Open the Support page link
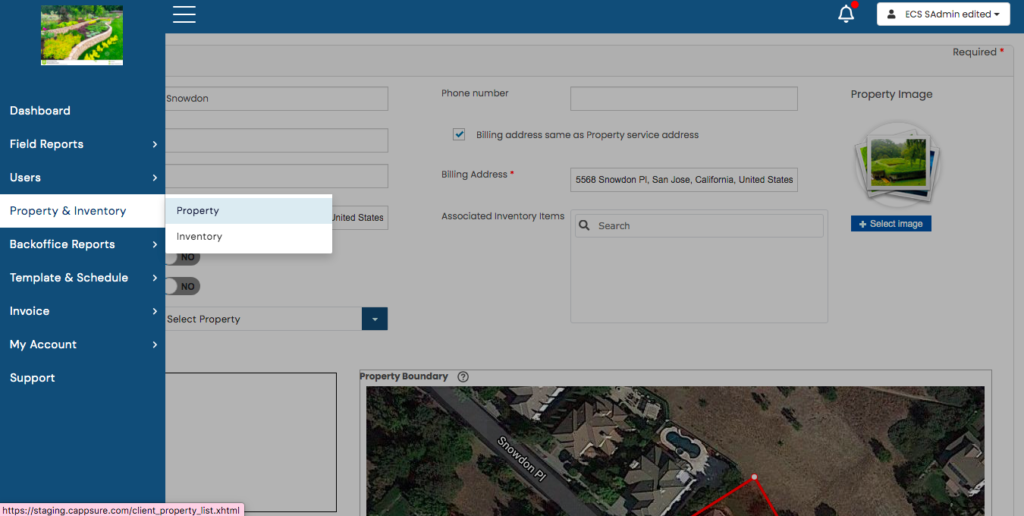Viewport: 1024px width, 516px height. pyautogui.click(x=32, y=378)
